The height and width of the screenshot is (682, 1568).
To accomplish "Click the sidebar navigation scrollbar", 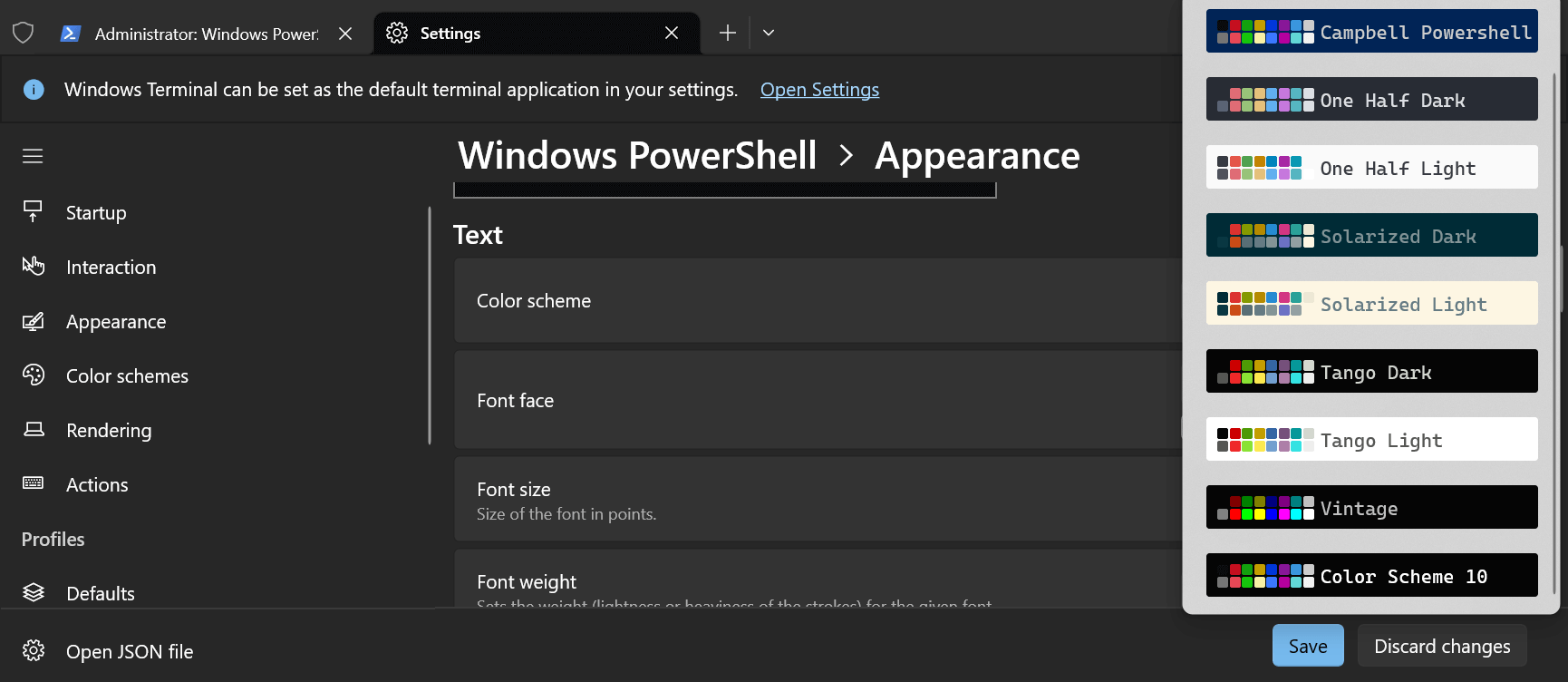I will 430,326.
